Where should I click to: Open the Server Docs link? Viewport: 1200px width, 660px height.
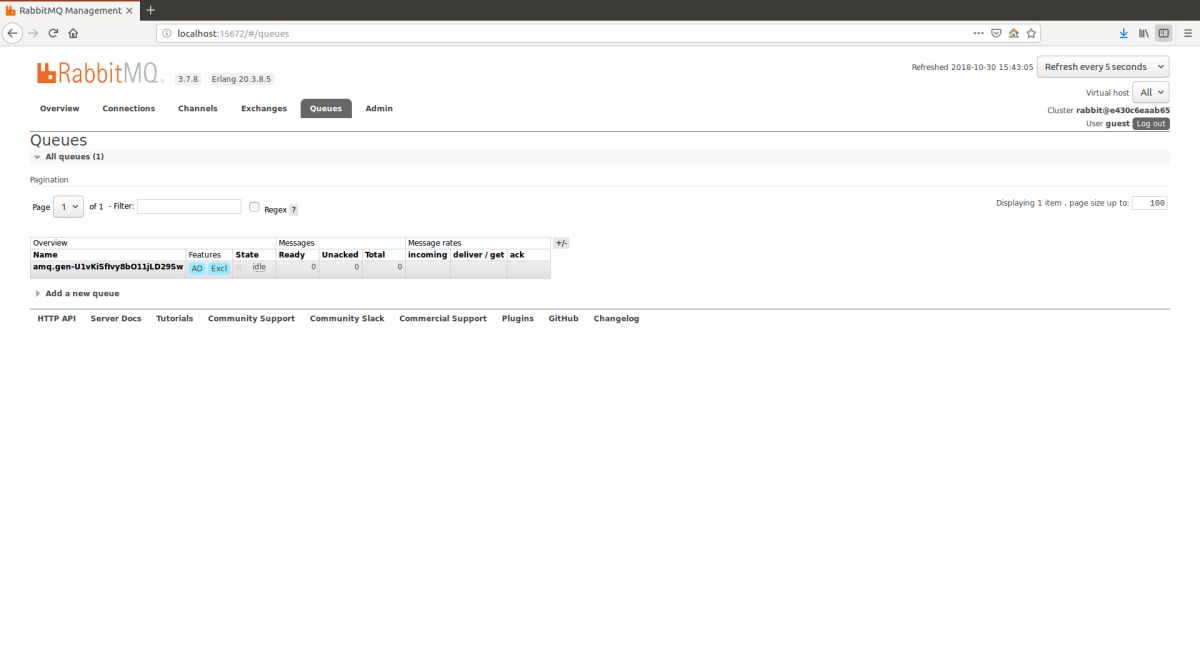click(116, 319)
